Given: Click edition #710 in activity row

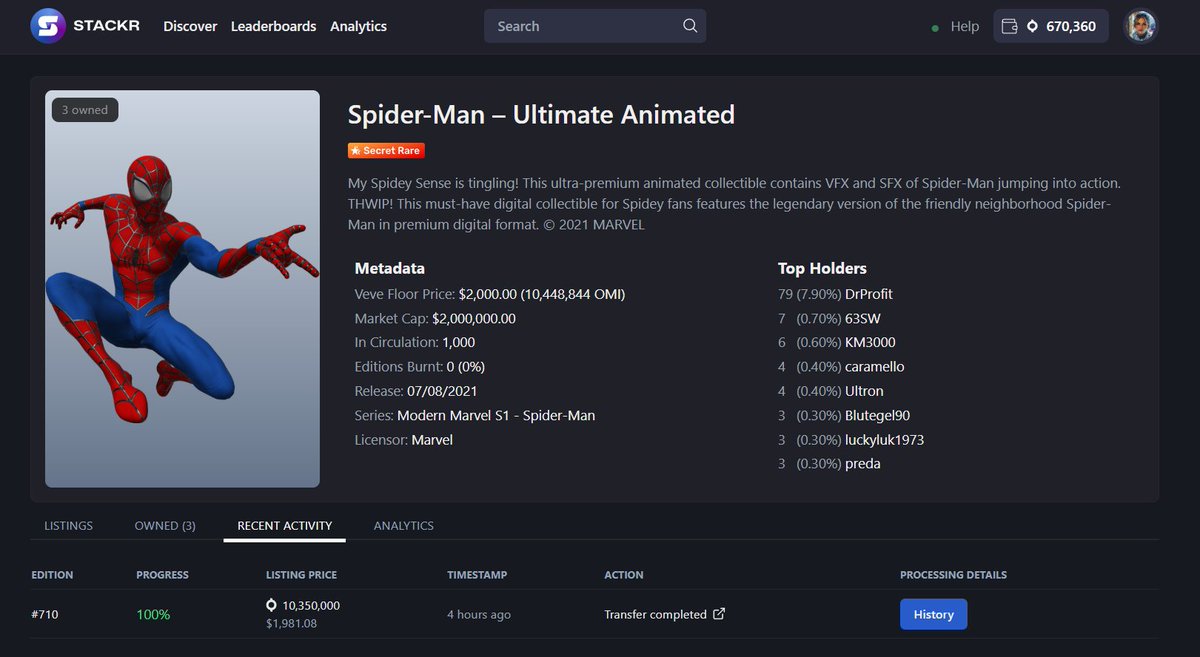Looking at the screenshot, I should (x=45, y=614).
